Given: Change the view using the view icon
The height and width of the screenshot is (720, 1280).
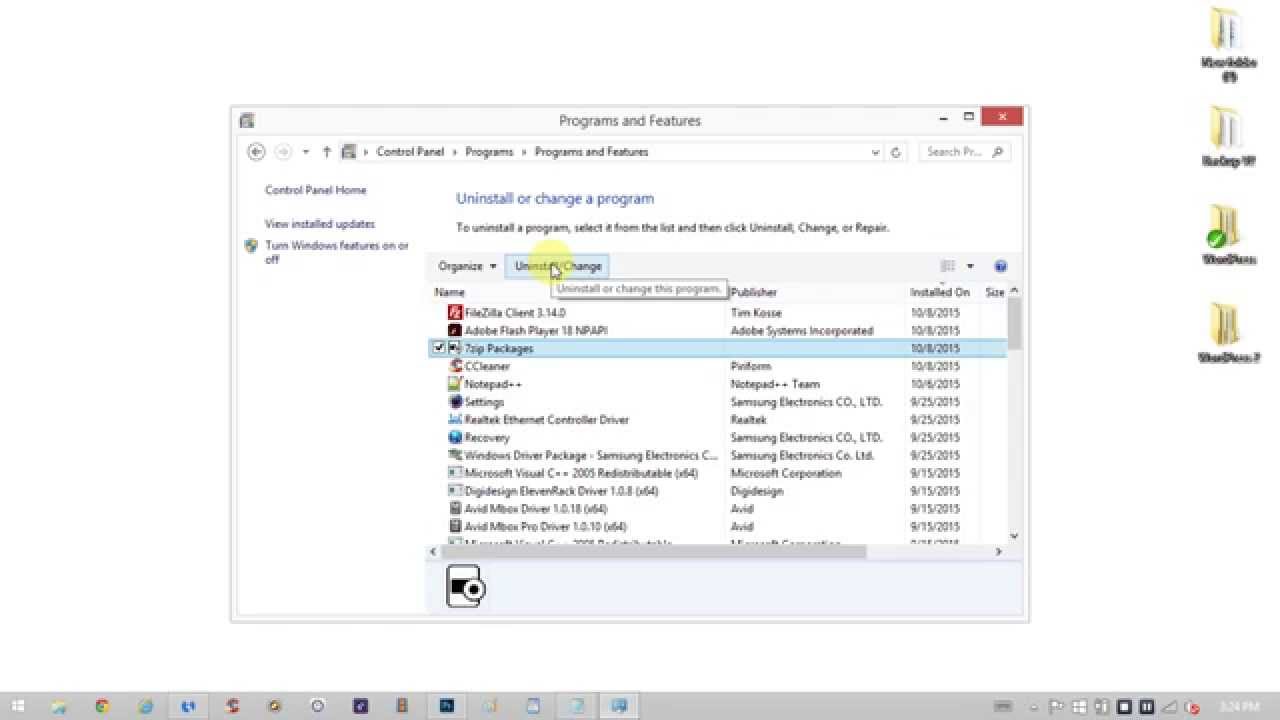Looking at the screenshot, I should coord(948,266).
